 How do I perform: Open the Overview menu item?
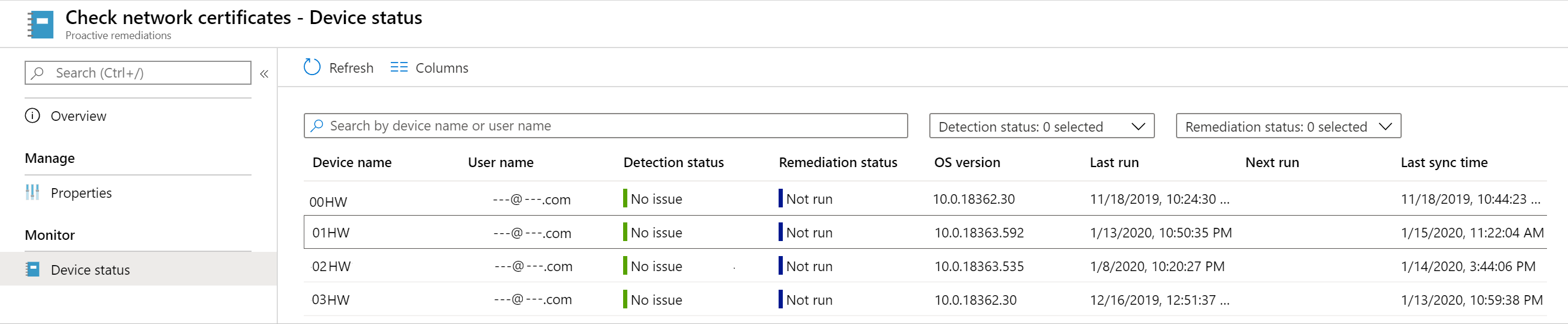pos(78,115)
